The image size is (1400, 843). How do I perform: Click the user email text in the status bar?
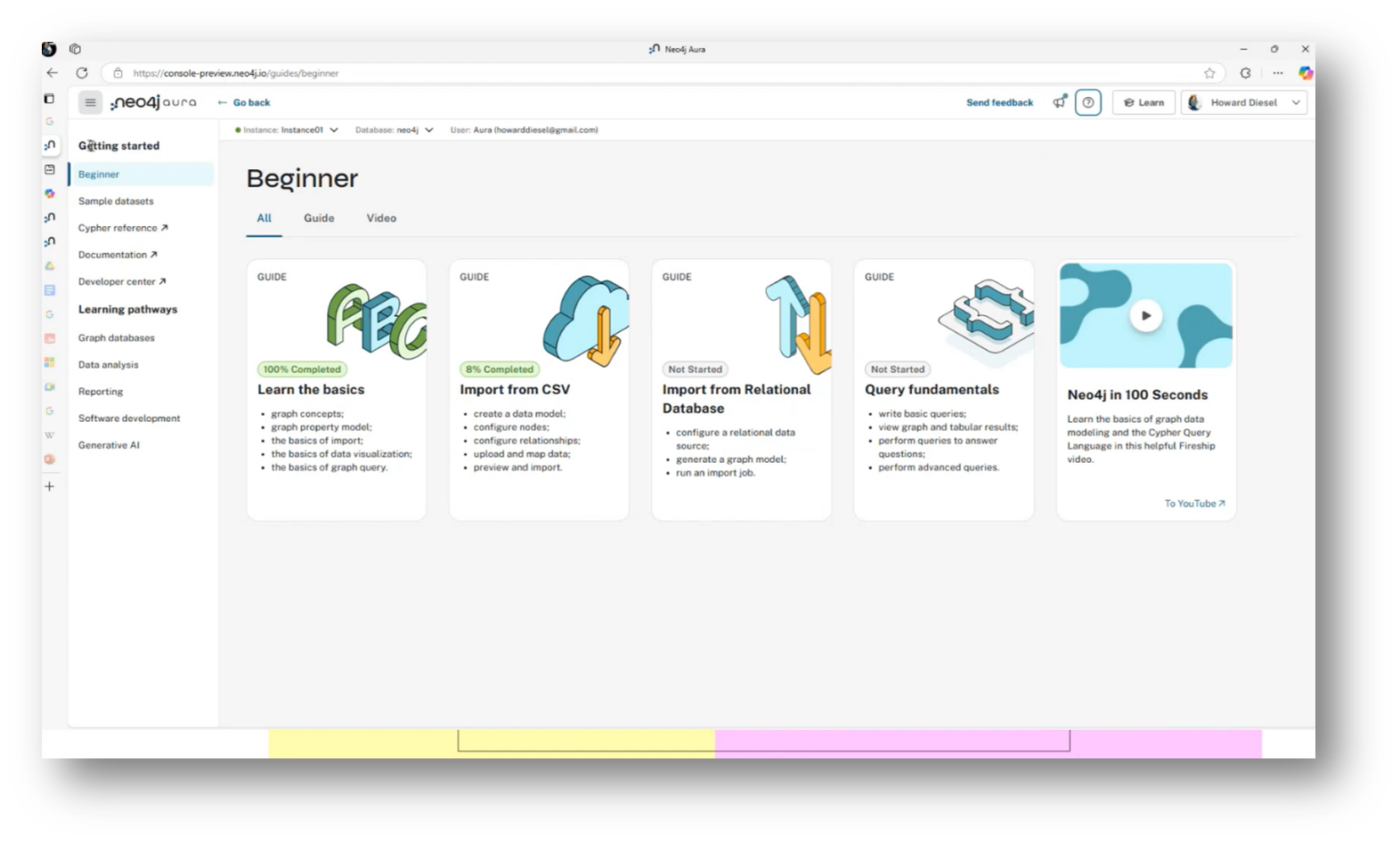(524, 130)
